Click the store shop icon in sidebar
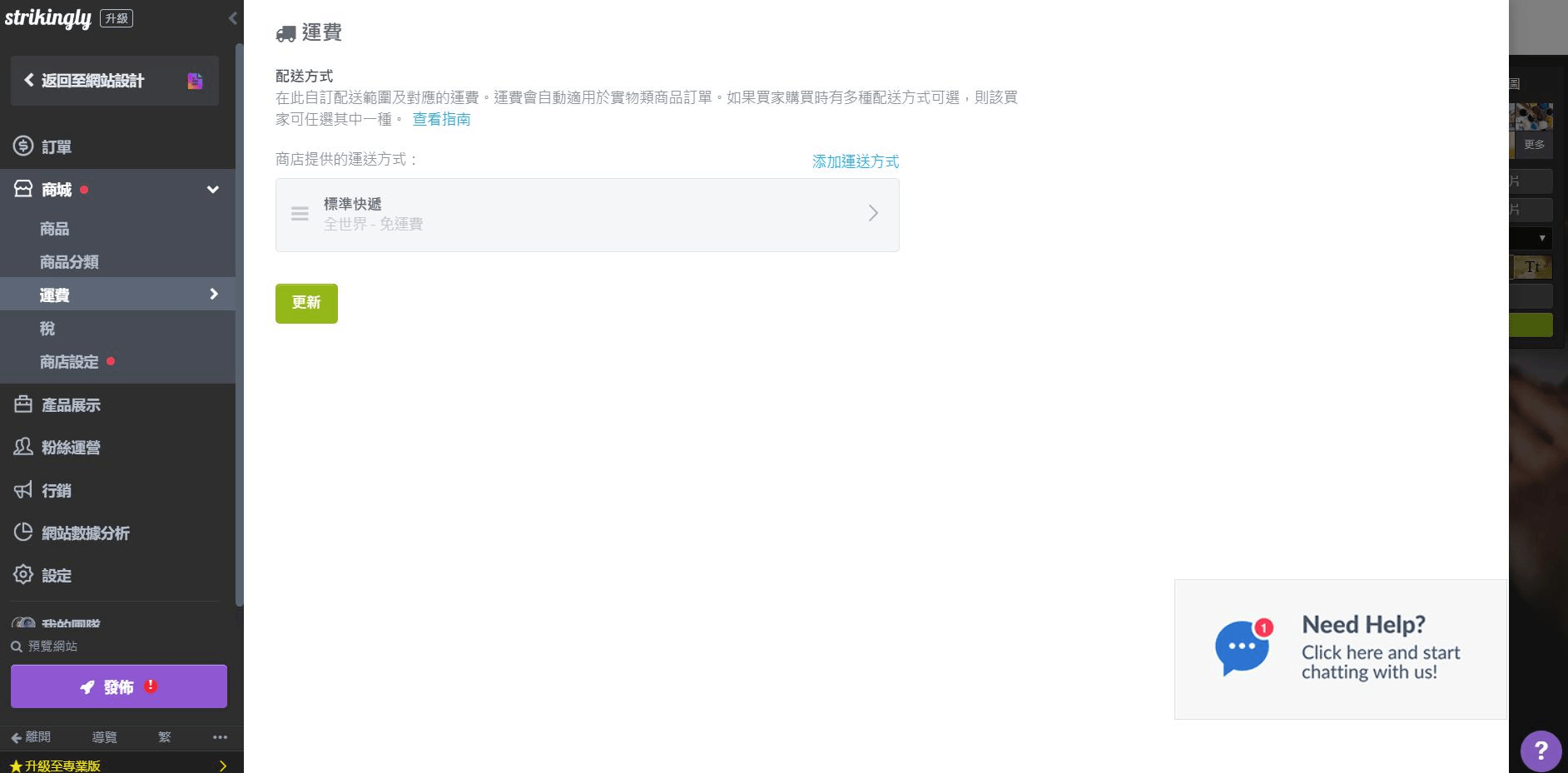Image resolution: width=1568 pixels, height=773 pixels. click(x=23, y=189)
